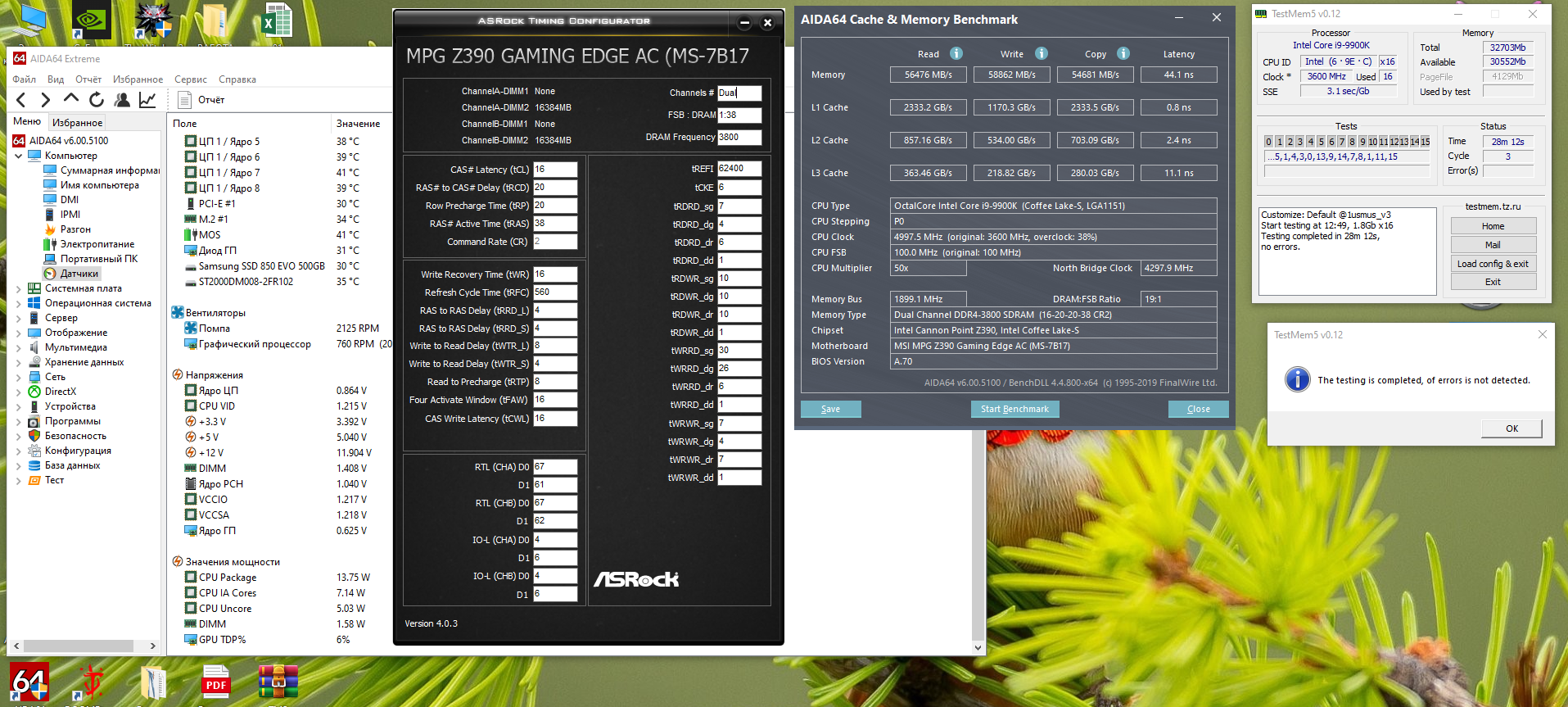This screenshot has width=1568, height=707.
Task: Open the Отчёт menu in menu bar
Action: 88,79
